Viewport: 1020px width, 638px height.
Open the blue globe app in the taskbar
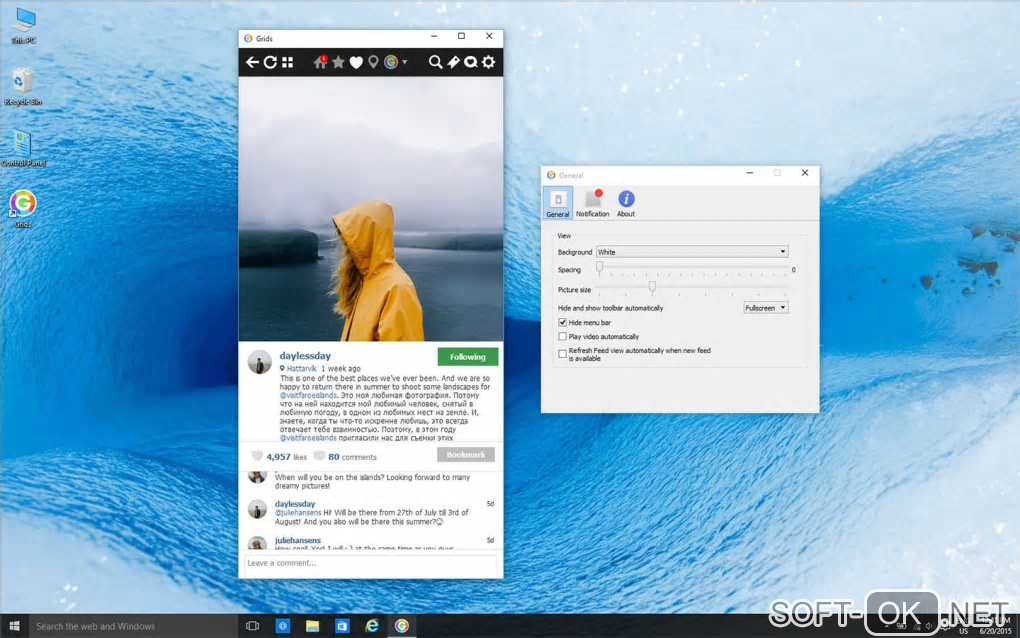coord(282,626)
